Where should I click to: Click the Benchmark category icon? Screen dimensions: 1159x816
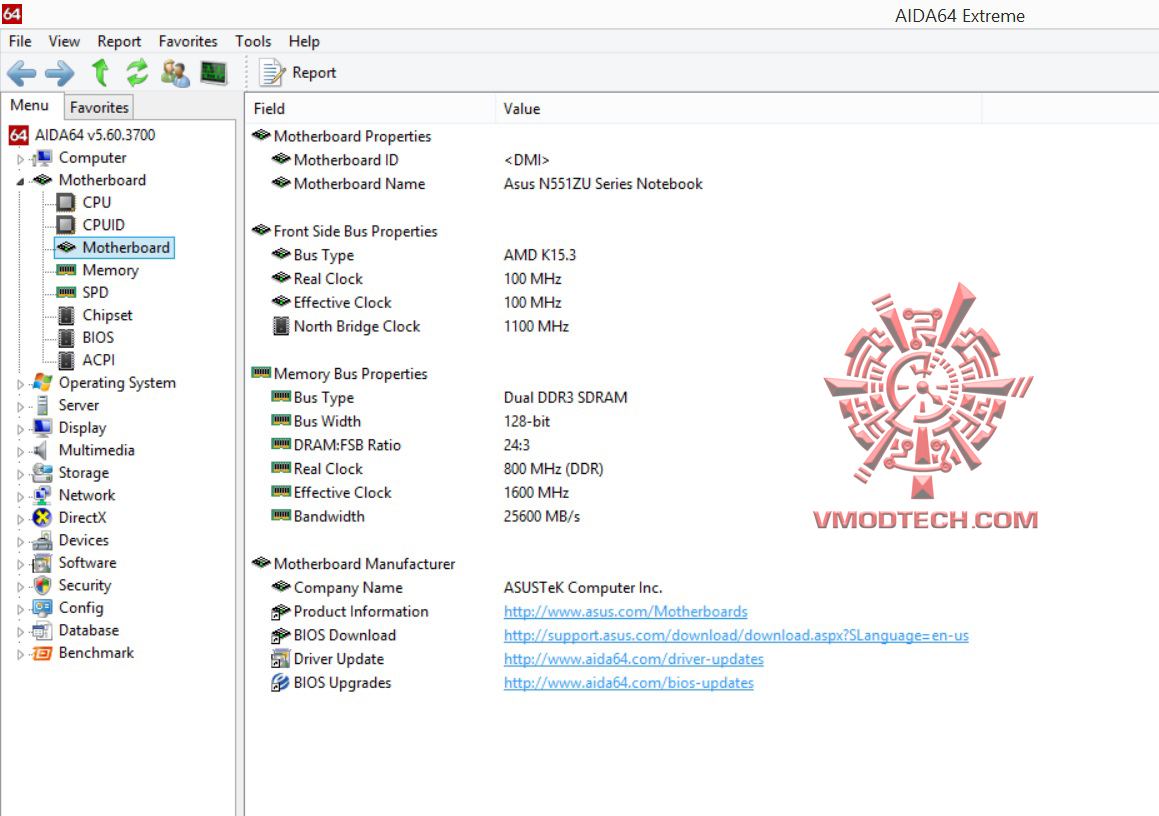point(43,653)
